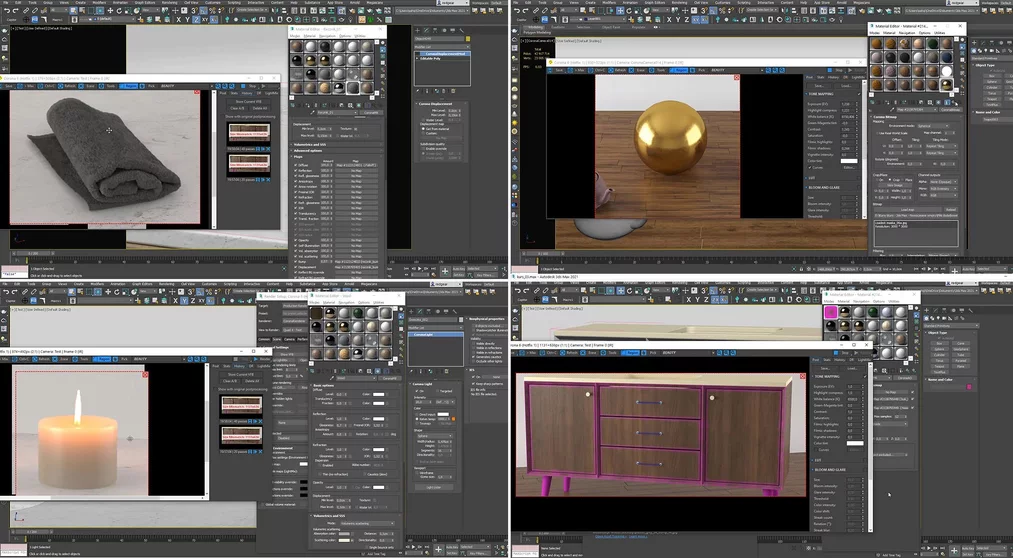Open Color tint swatch in gold sphere VFB
Screen dimensions: 1013x558
[849, 161]
